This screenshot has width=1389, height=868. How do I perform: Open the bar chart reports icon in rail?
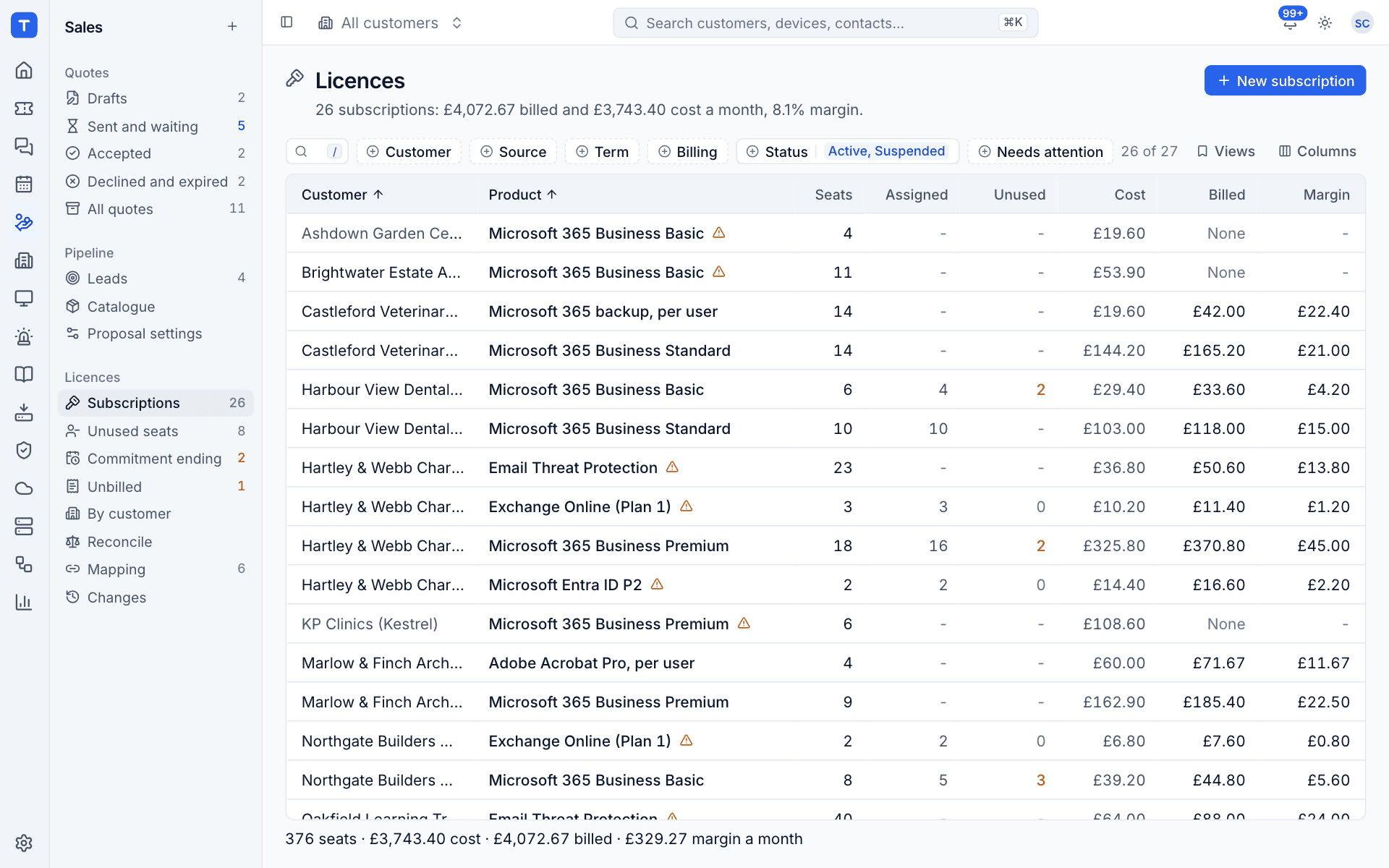pyautogui.click(x=24, y=602)
